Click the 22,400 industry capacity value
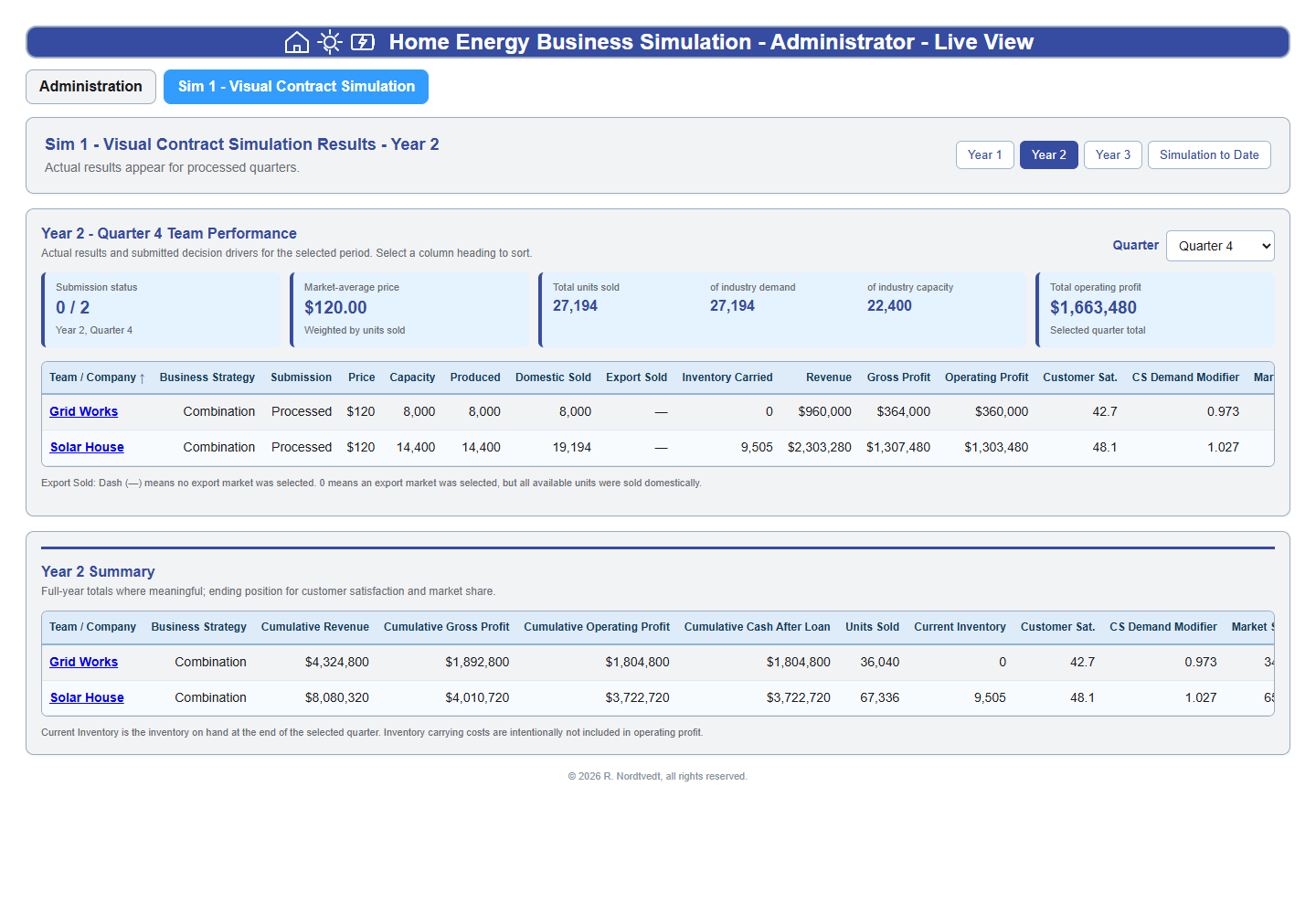This screenshot has height=914, width=1316. click(889, 306)
